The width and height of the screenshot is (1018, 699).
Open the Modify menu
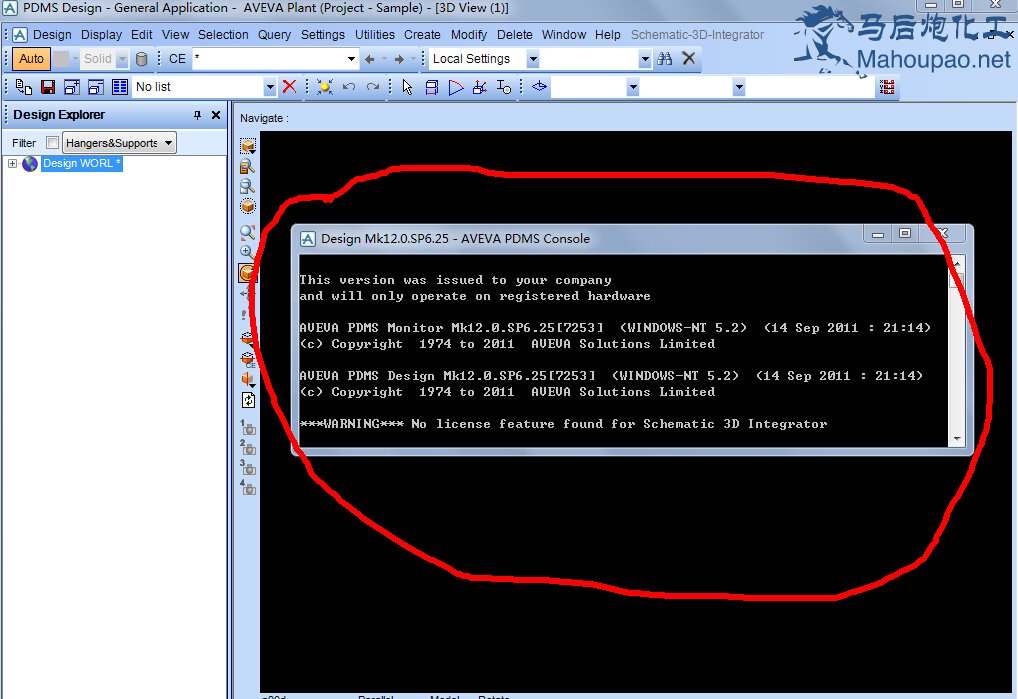click(x=469, y=35)
